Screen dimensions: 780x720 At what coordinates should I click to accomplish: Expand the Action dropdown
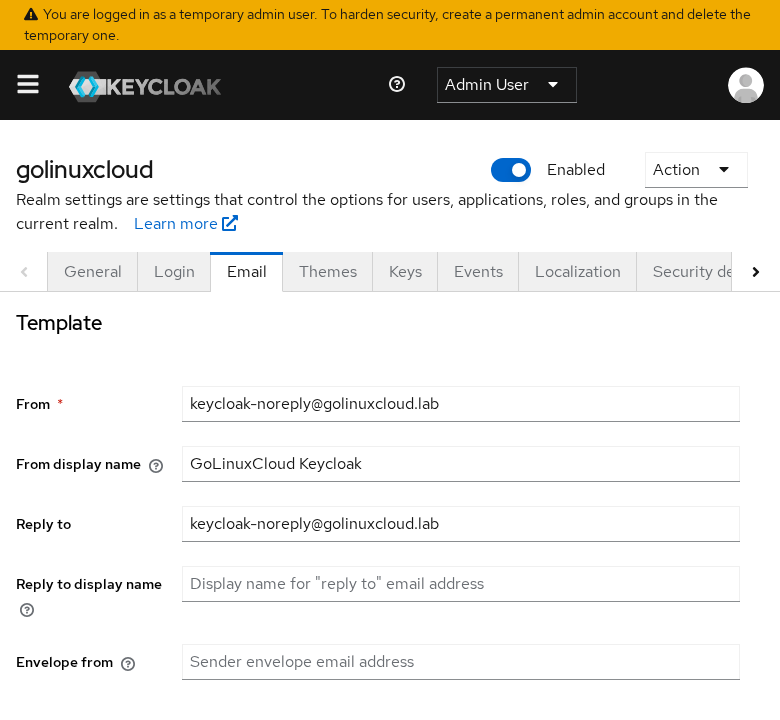695,170
